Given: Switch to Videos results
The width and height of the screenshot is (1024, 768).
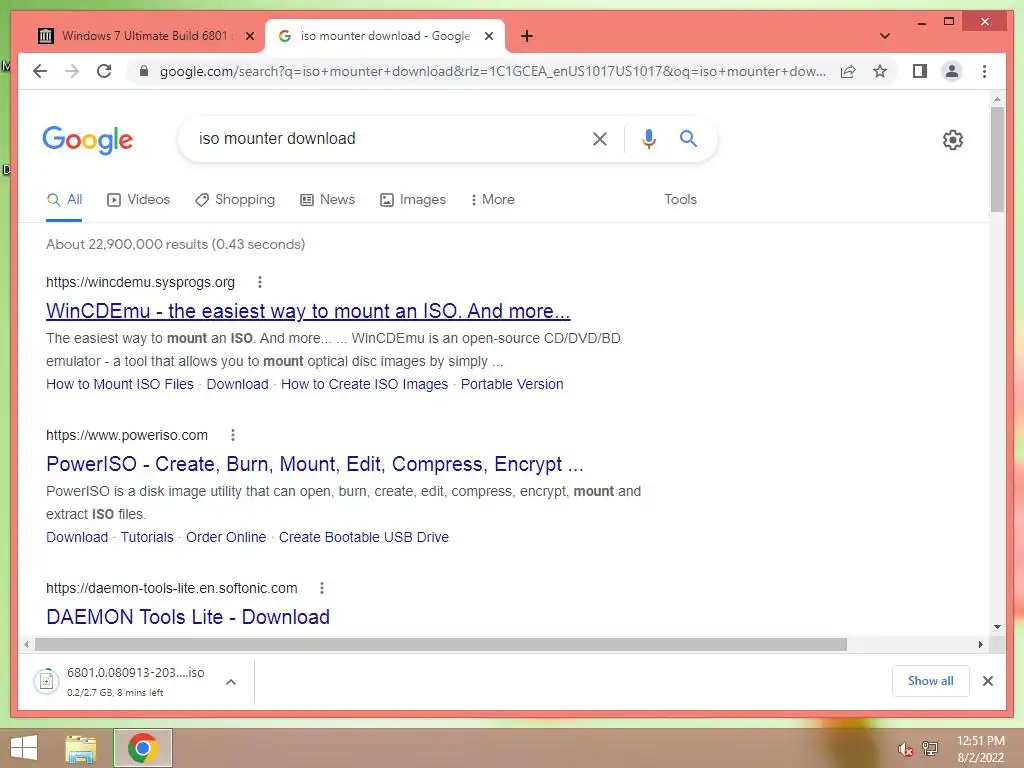Looking at the screenshot, I should tap(138, 199).
